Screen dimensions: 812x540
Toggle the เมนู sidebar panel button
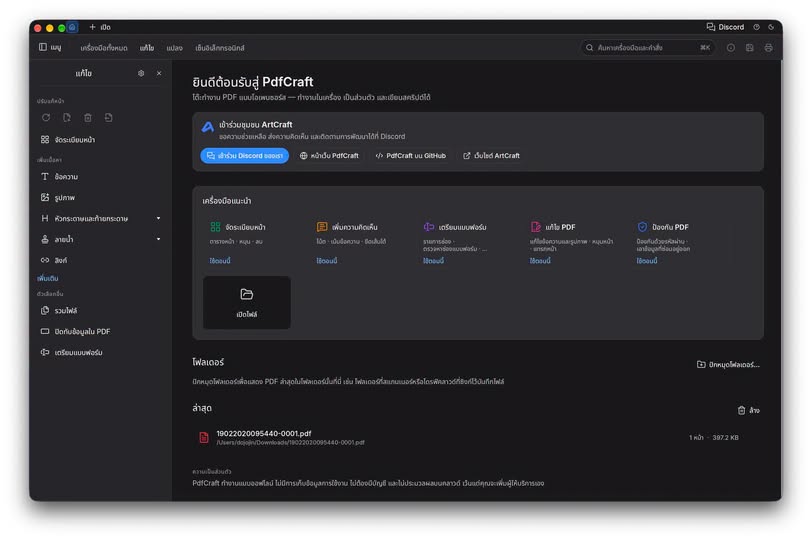(50, 48)
